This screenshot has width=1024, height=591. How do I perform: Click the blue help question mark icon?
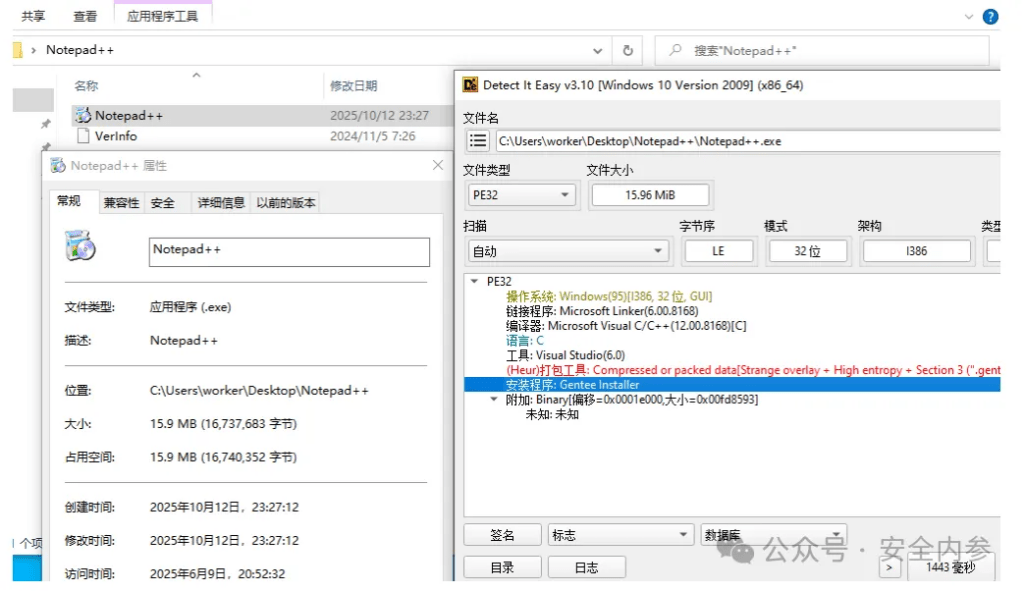[x=990, y=17]
